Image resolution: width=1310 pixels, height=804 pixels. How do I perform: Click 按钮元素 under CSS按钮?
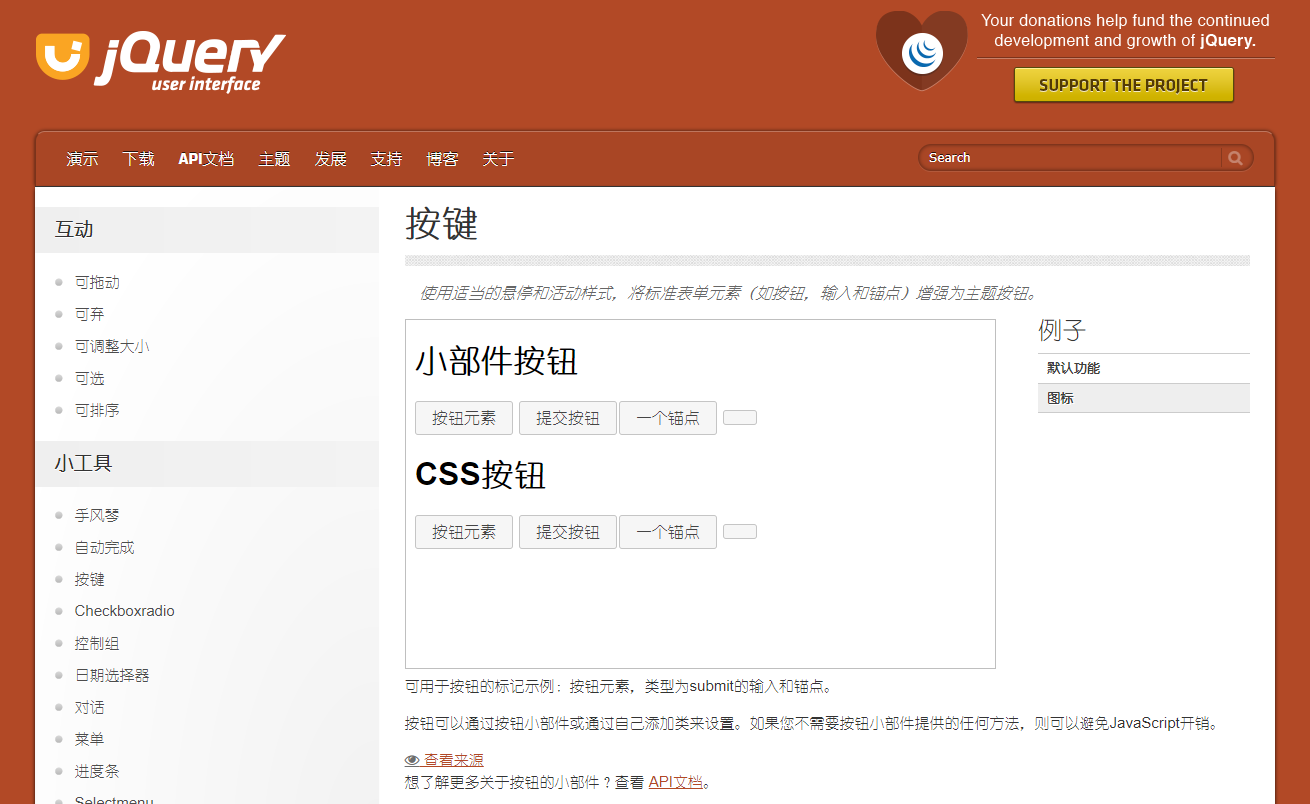click(464, 532)
